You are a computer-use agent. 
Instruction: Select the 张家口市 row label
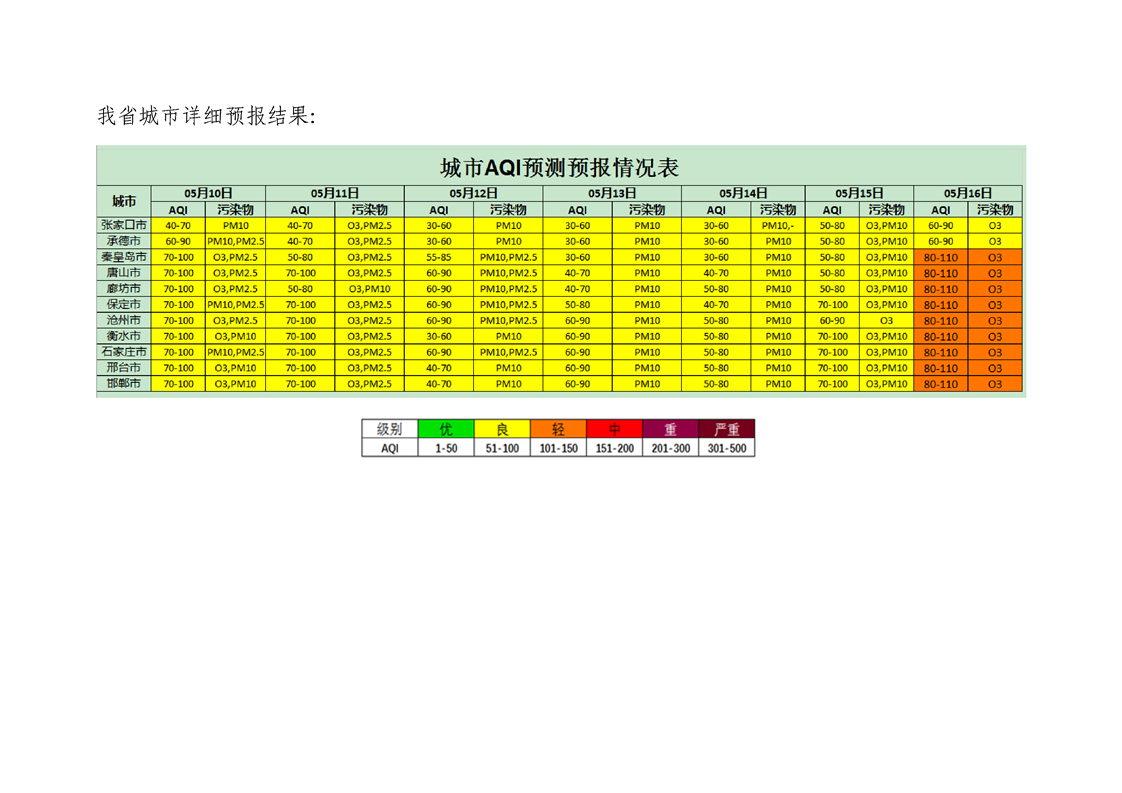pyautogui.click(x=124, y=226)
